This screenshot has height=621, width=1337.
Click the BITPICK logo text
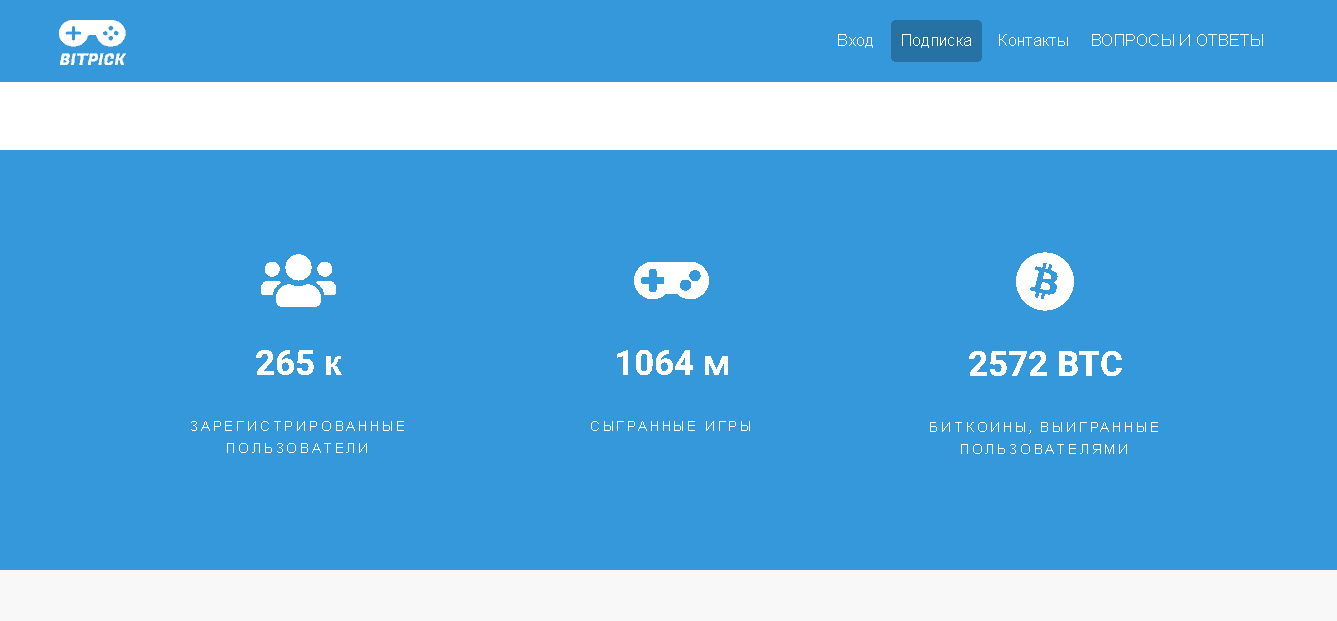[92, 59]
